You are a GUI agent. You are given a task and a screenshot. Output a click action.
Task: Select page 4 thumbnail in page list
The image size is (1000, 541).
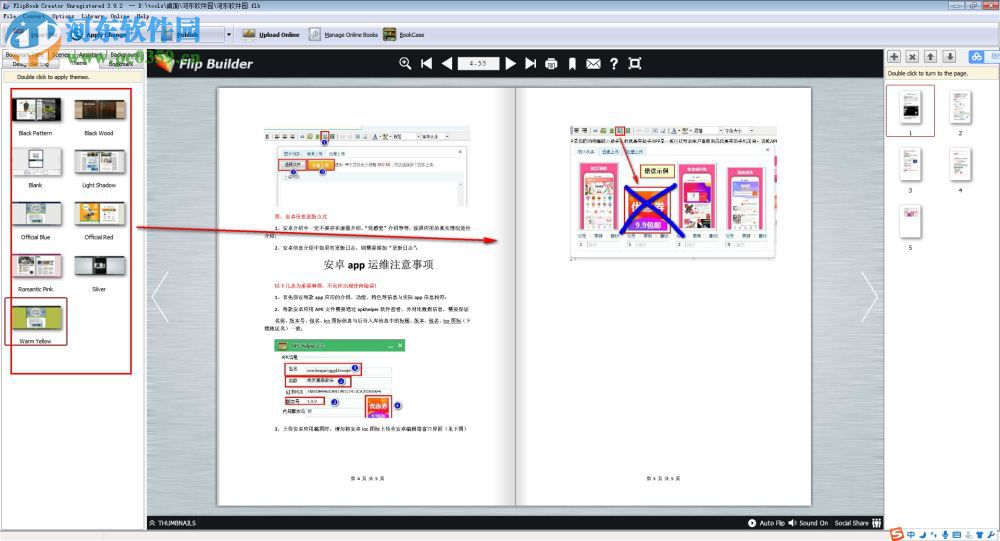960,164
